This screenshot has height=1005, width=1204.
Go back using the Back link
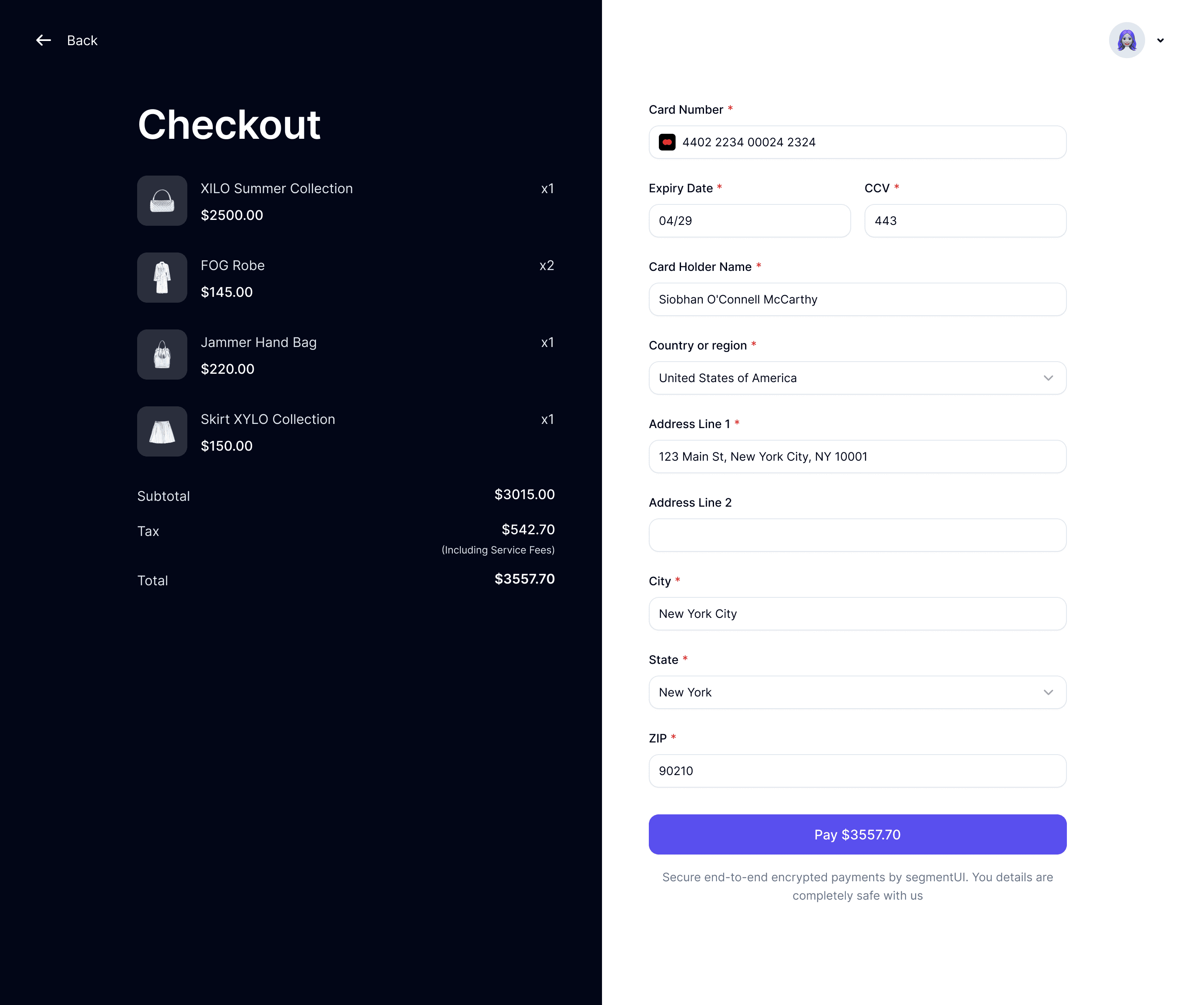(x=82, y=40)
